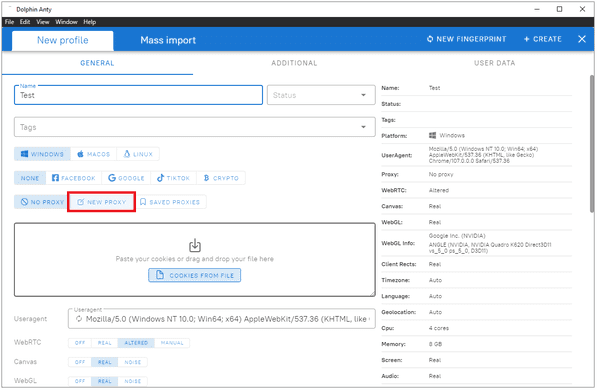Click the New Fingerprint refresh icon

[x=430, y=39]
